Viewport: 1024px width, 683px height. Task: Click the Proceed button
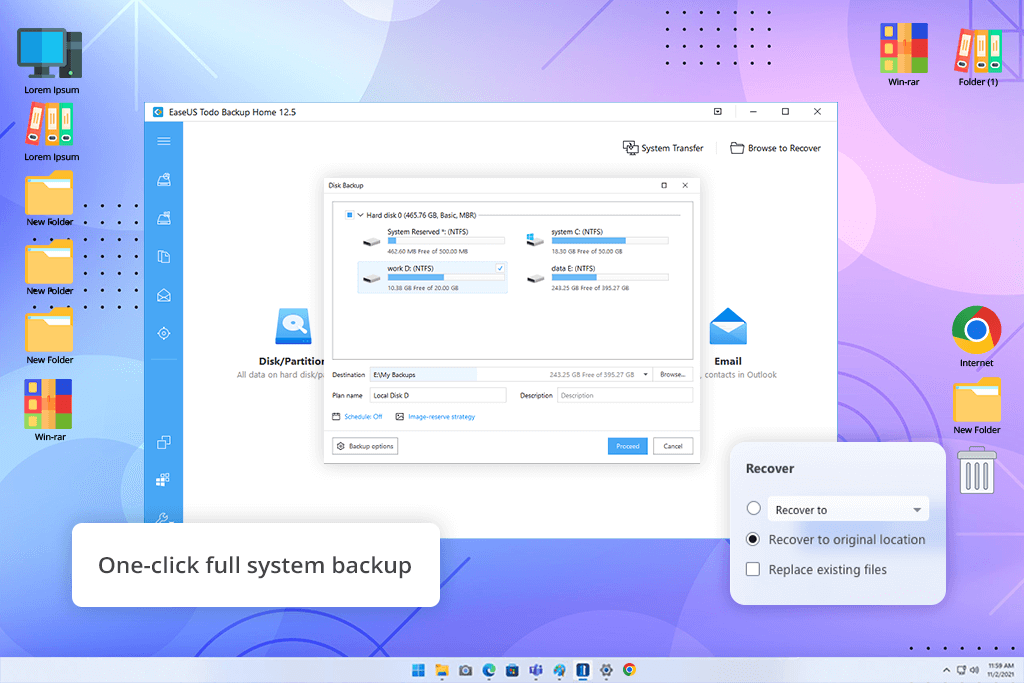(628, 446)
